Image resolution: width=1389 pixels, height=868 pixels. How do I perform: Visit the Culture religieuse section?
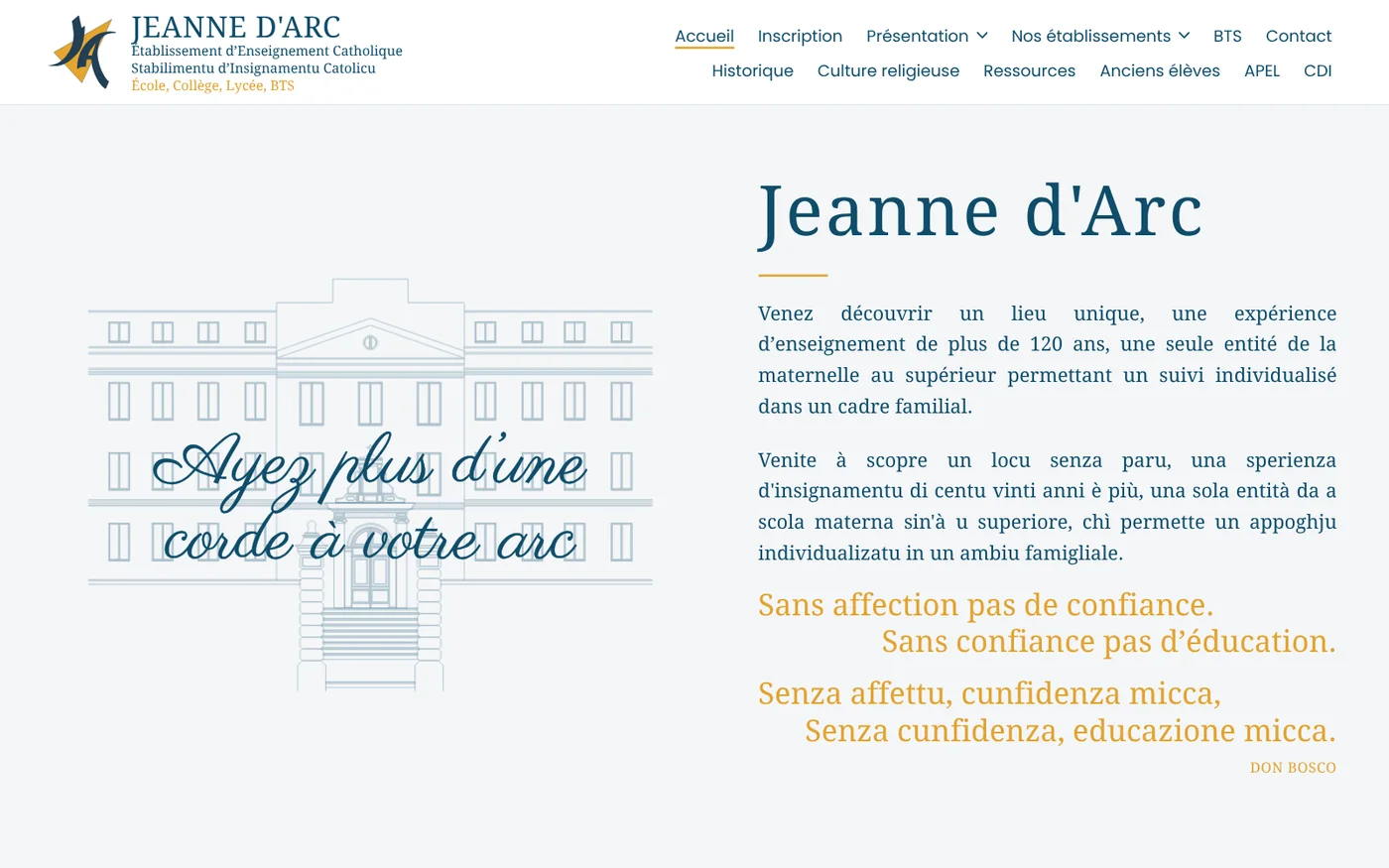point(888,70)
